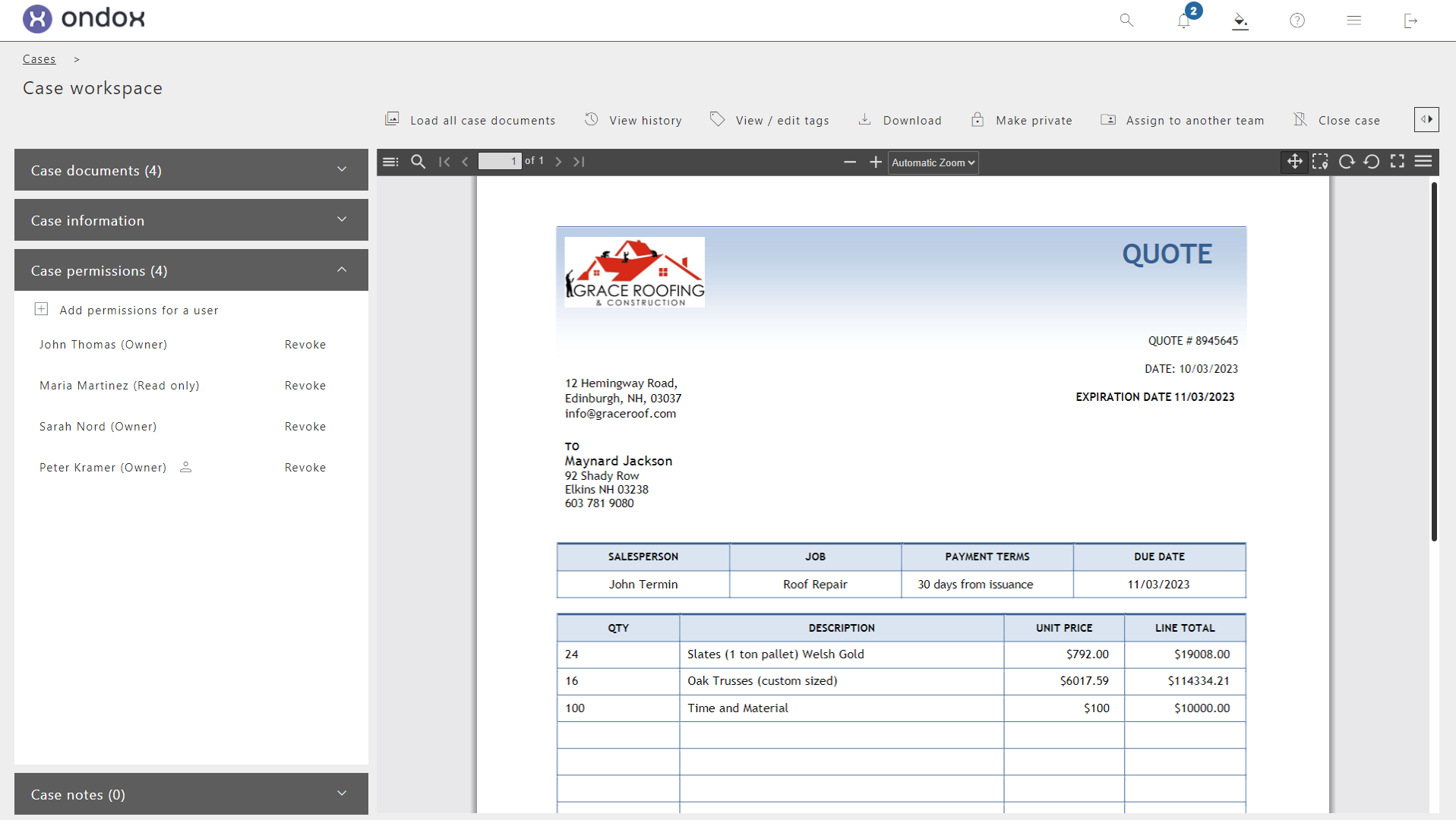The image size is (1456, 820).
Task: Go to Cases breadcrumb link
Action: pos(39,59)
